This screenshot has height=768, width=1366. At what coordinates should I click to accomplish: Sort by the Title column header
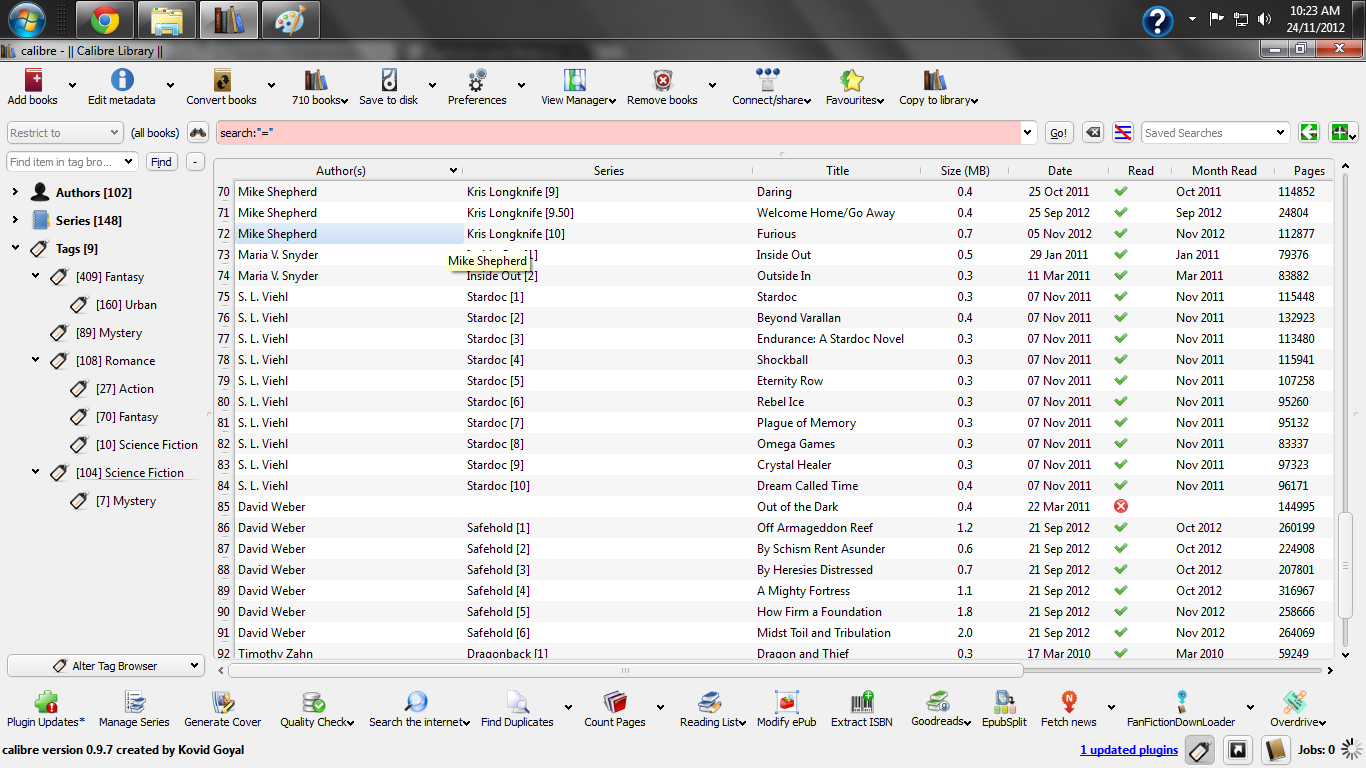(x=838, y=171)
